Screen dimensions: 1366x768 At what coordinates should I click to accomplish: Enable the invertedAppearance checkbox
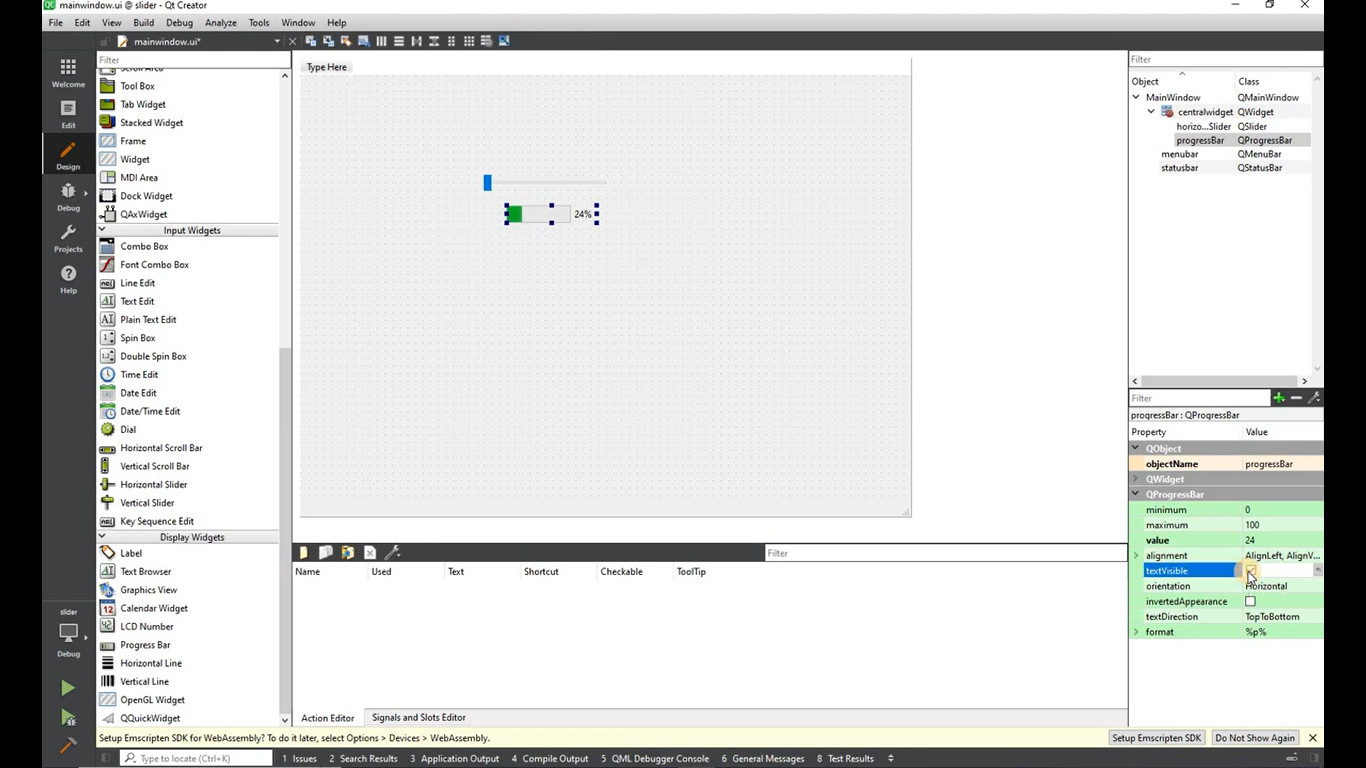pyautogui.click(x=1250, y=601)
